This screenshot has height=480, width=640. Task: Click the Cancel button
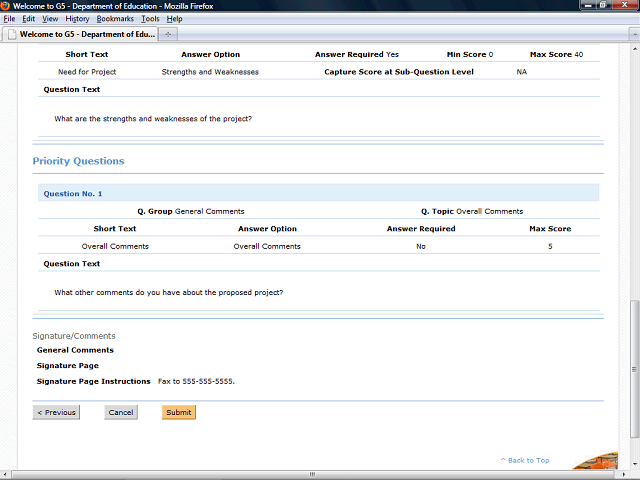(x=121, y=412)
